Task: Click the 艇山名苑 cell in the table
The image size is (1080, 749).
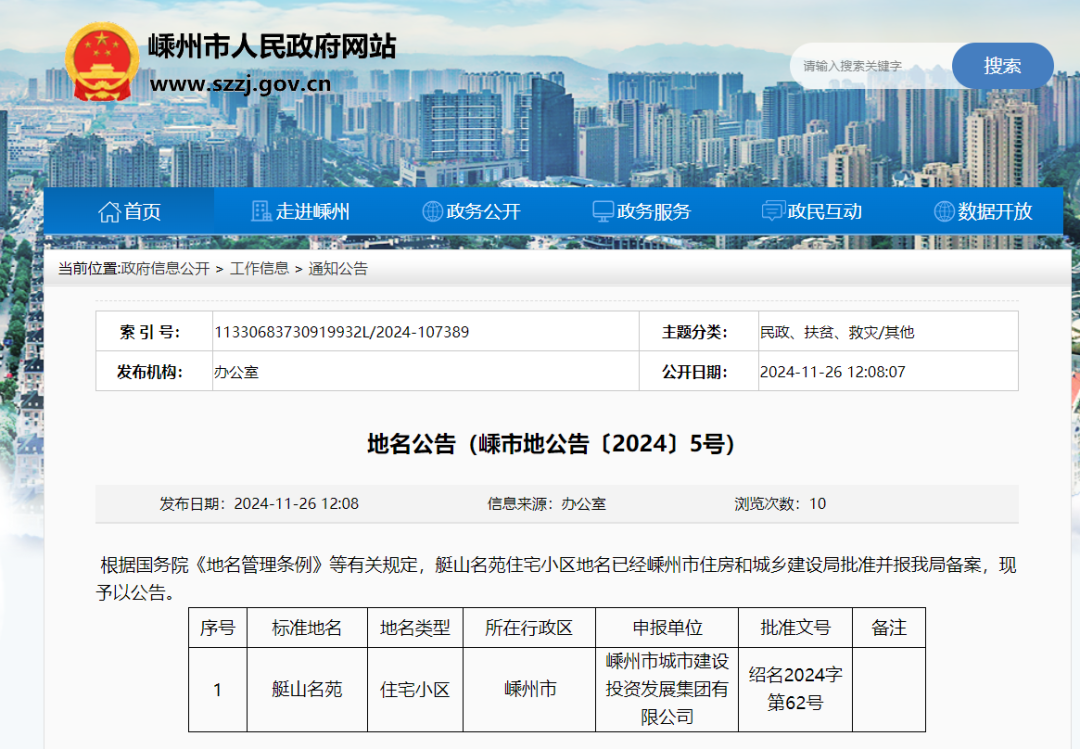Action: tap(307, 690)
